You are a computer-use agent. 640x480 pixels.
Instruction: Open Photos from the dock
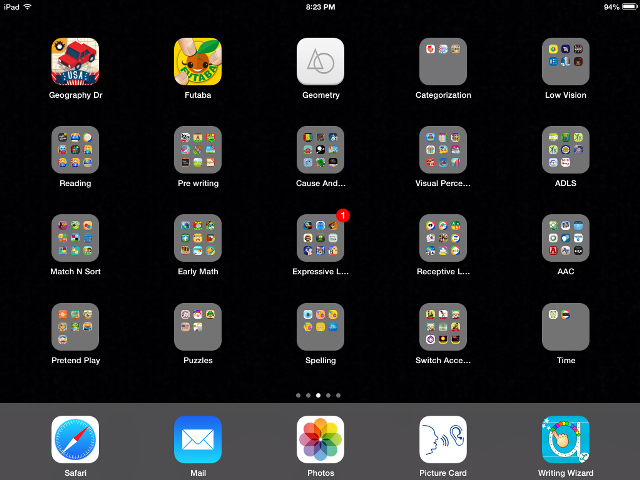[320, 440]
